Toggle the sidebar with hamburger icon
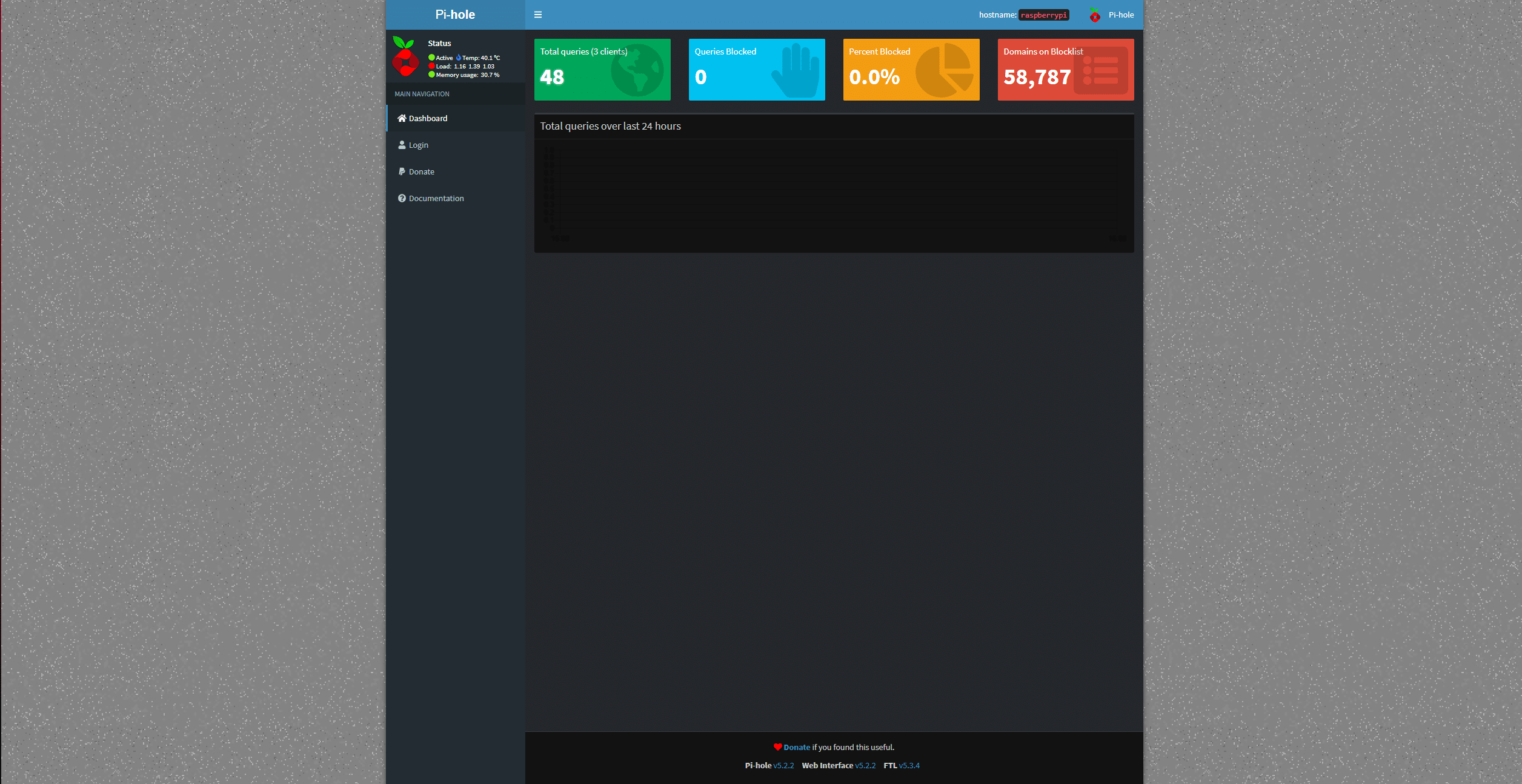Viewport: 1522px width, 784px height. (x=537, y=15)
